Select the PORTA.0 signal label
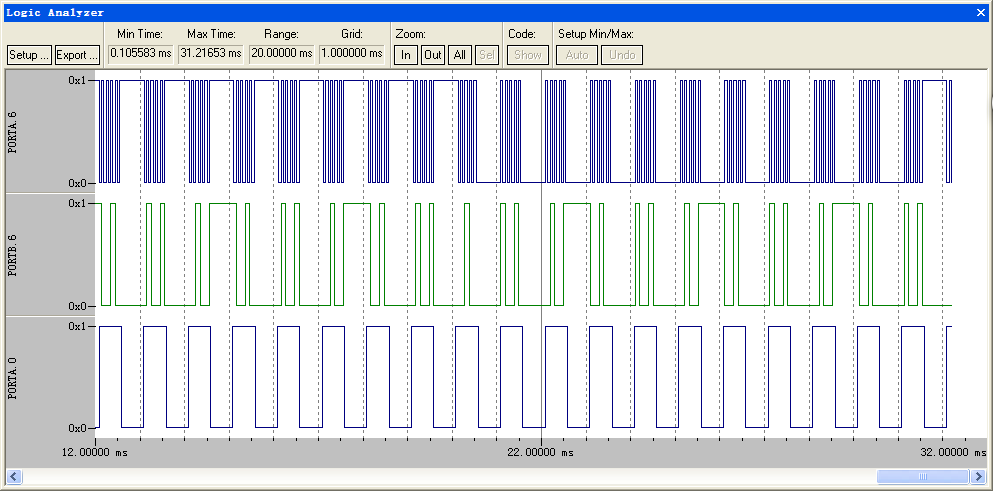The height and width of the screenshot is (491, 993). (13, 378)
